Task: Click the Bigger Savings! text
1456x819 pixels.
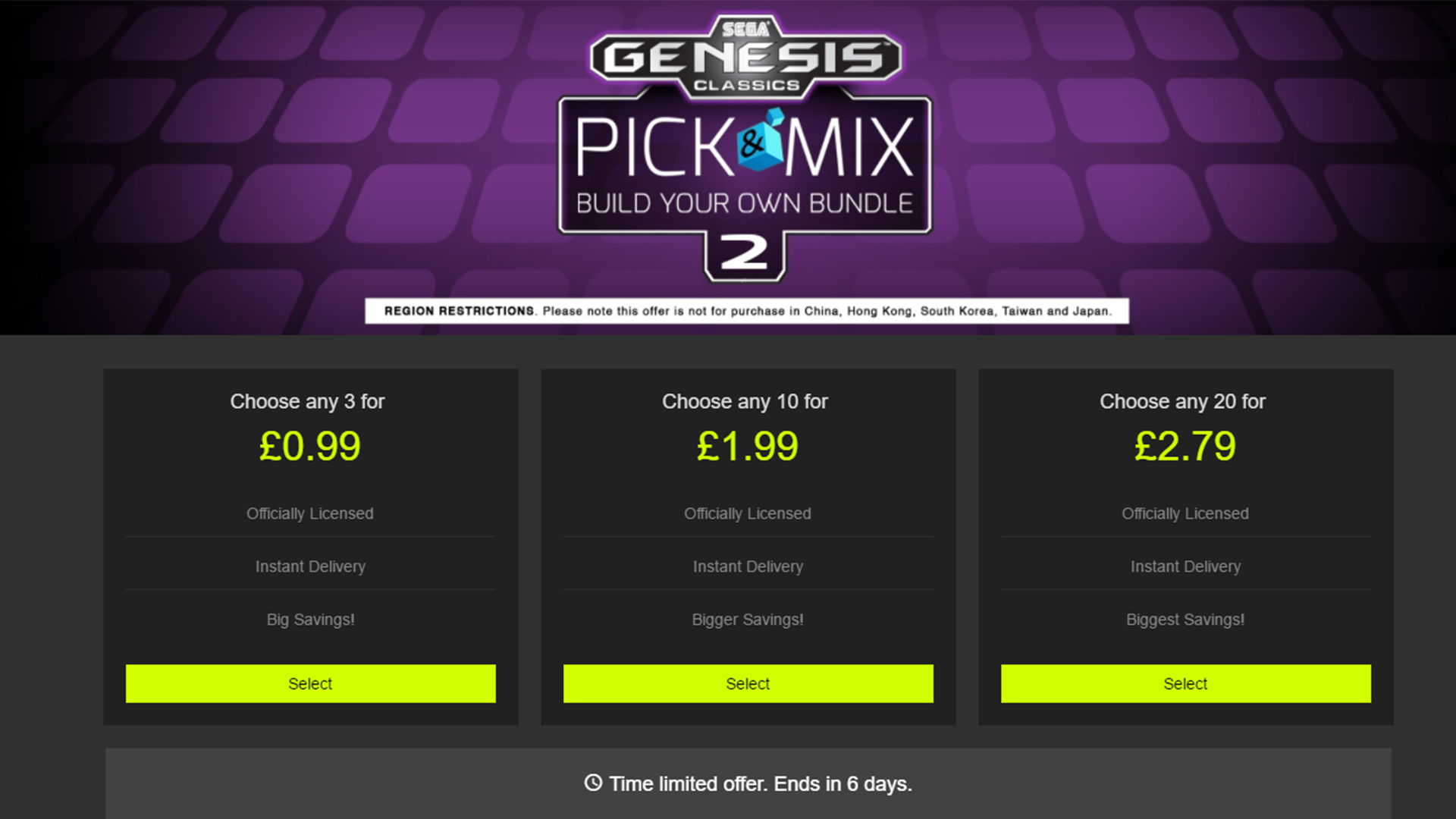Action: pos(748,620)
